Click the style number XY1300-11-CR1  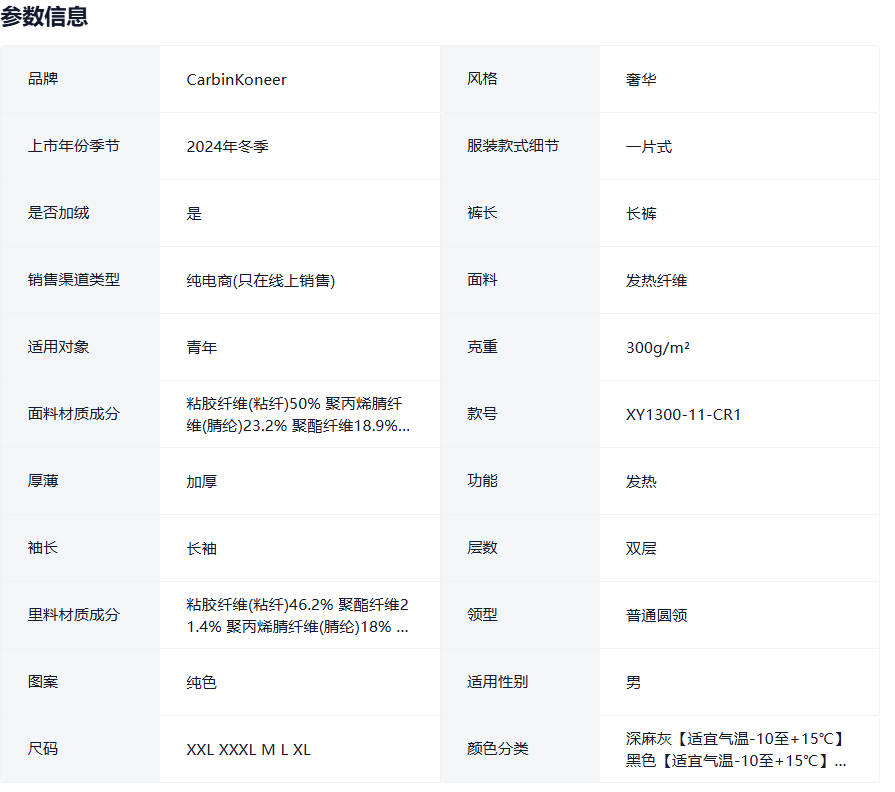click(x=683, y=415)
